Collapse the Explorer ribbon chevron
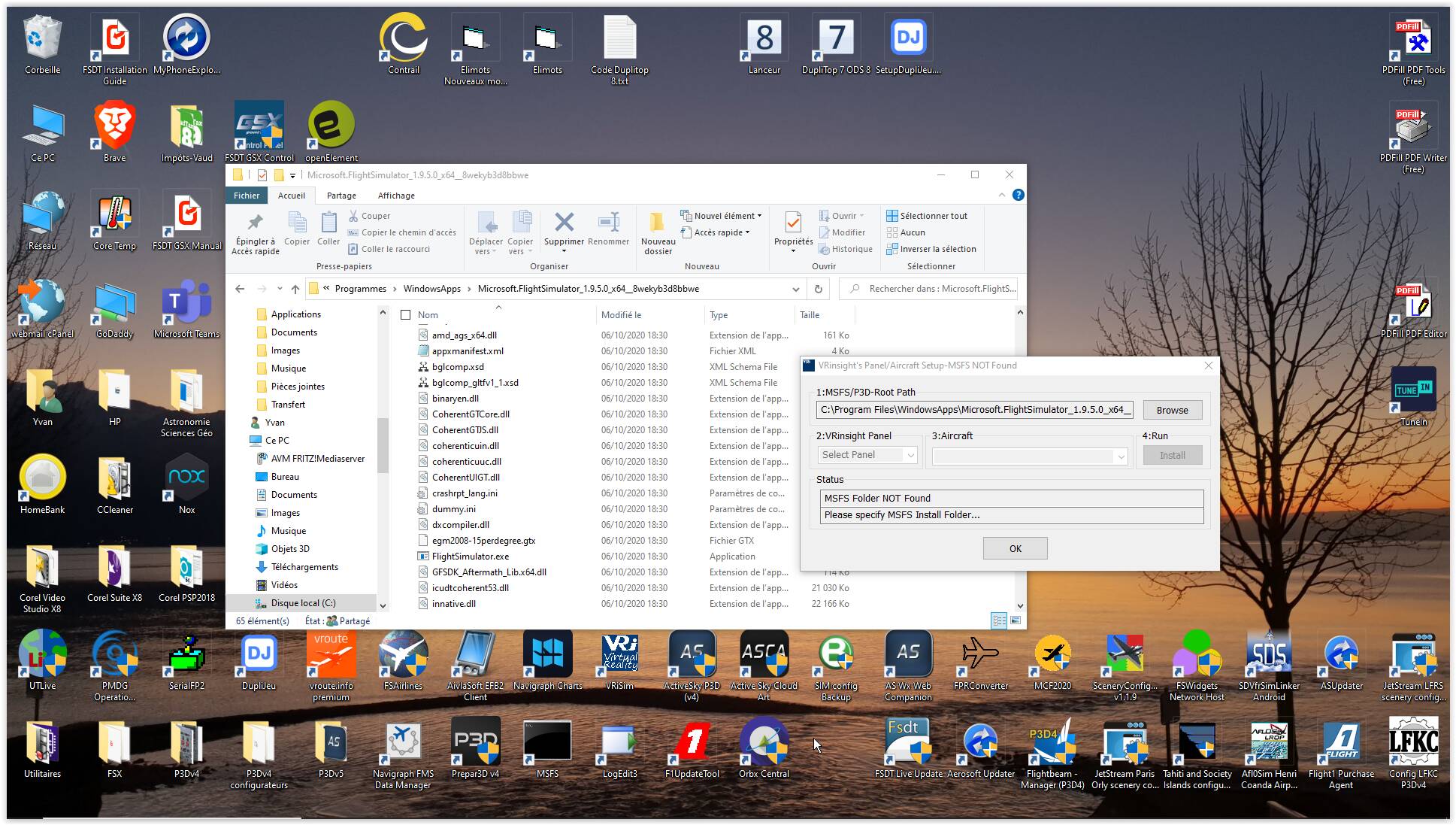 click(1001, 195)
